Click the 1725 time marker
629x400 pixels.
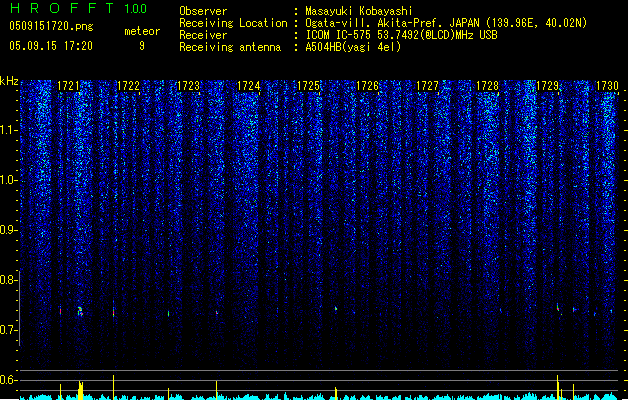pyautogui.click(x=308, y=86)
